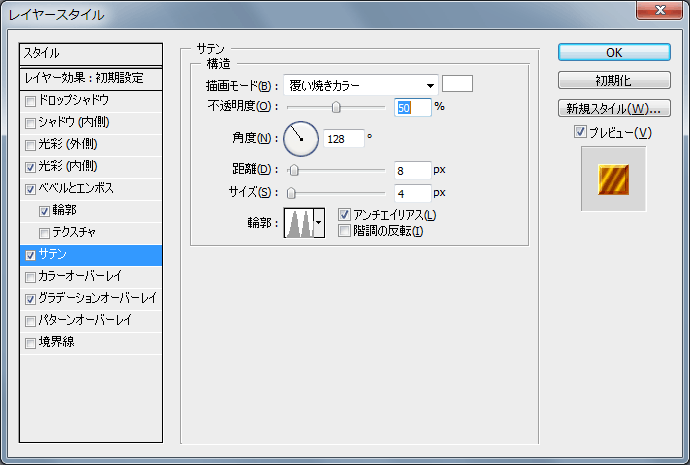Click the 距離 distance slider handle
The image size is (690, 465).
pos(294,170)
